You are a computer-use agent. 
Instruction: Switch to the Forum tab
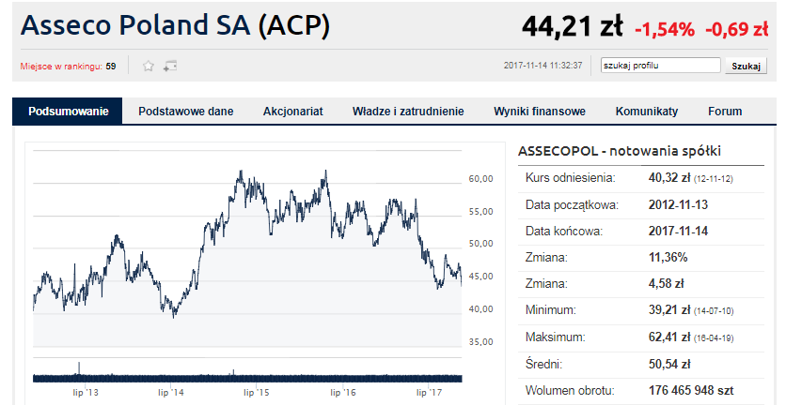click(725, 111)
